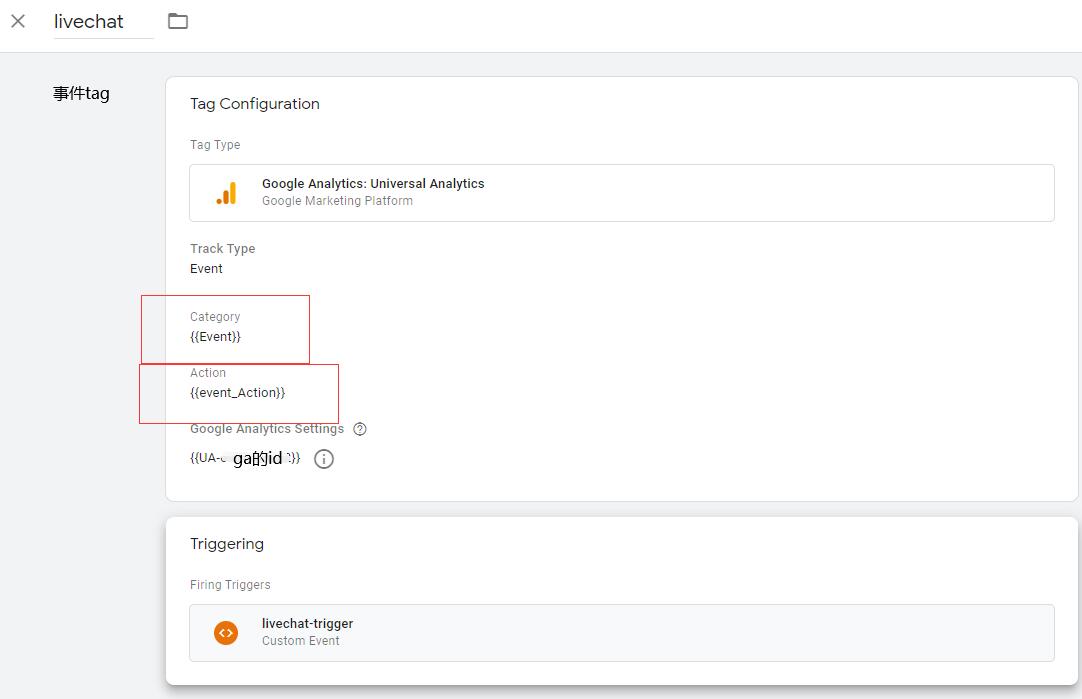The width and height of the screenshot is (1082, 699).
Task: Select the Google Analytics bar chart icon
Action: pyautogui.click(x=226, y=193)
